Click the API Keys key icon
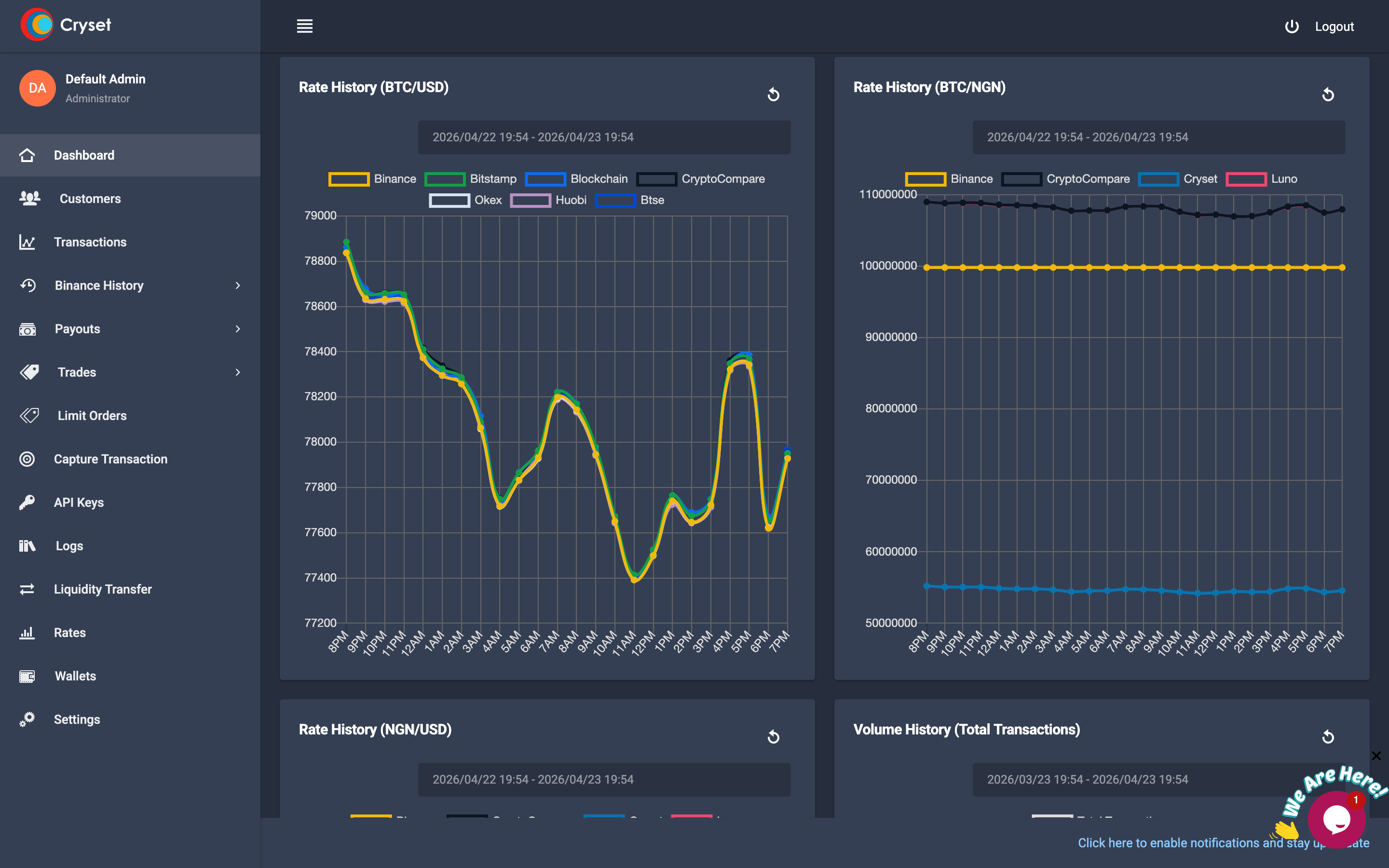Screen dimensions: 1389x868 [x=27, y=502]
